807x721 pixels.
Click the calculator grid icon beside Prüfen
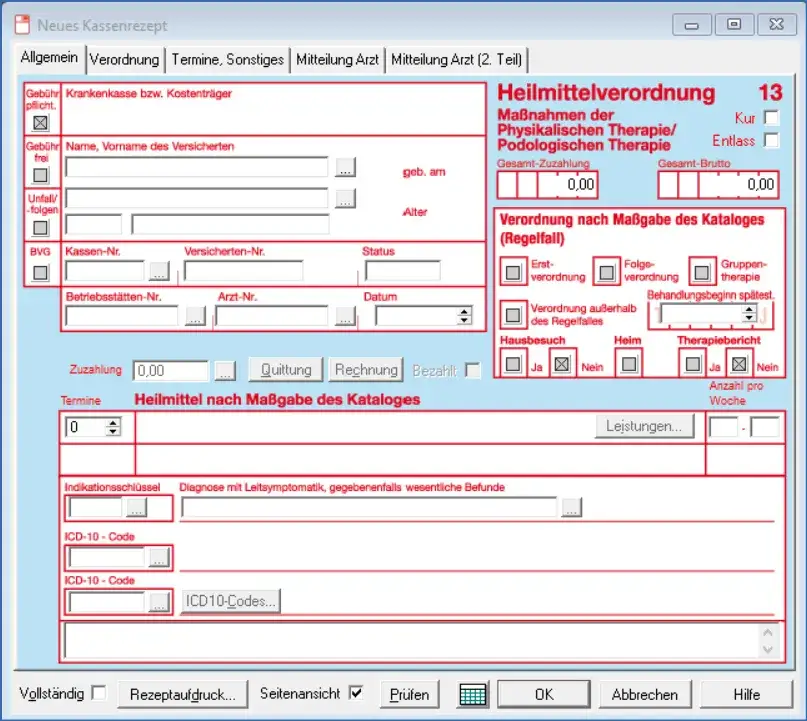[x=472, y=694]
